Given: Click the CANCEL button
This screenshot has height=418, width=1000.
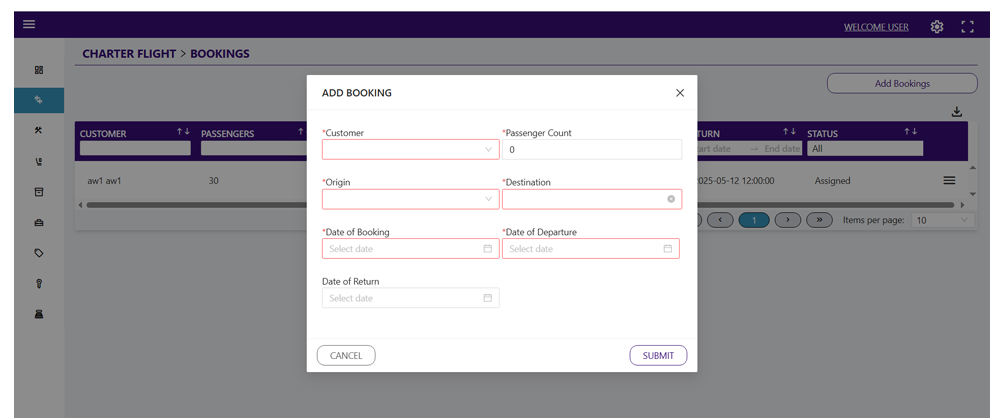Looking at the screenshot, I should (346, 355).
